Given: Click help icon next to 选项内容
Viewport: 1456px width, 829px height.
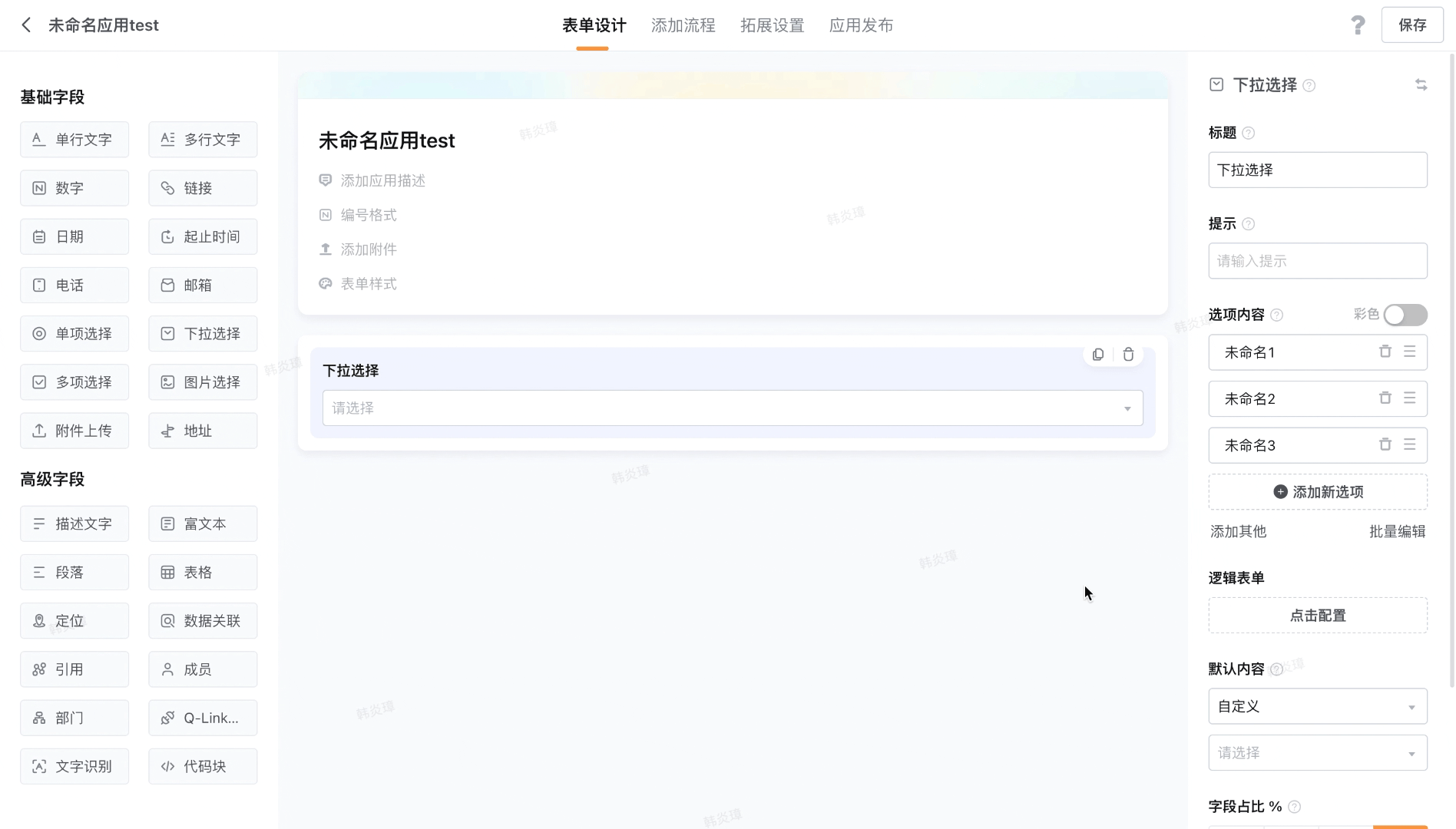Looking at the screenshot, I should [1277, 315].
